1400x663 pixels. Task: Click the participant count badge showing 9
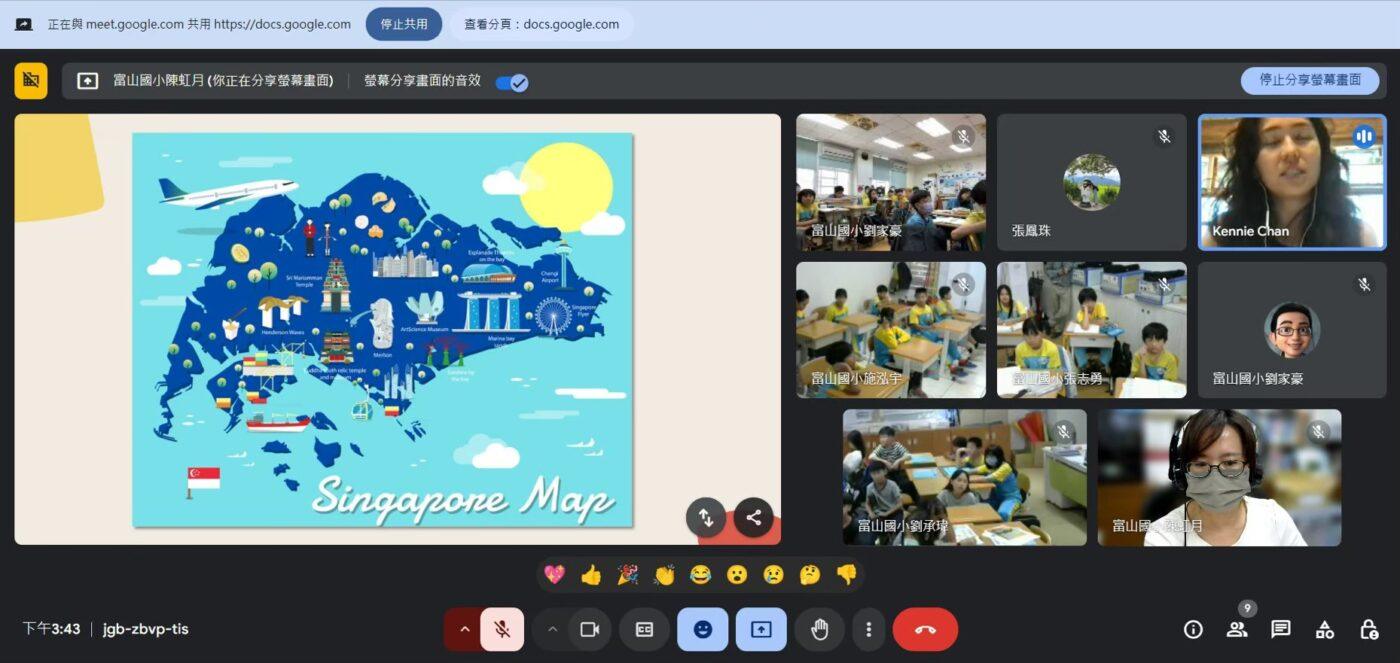1246,608
